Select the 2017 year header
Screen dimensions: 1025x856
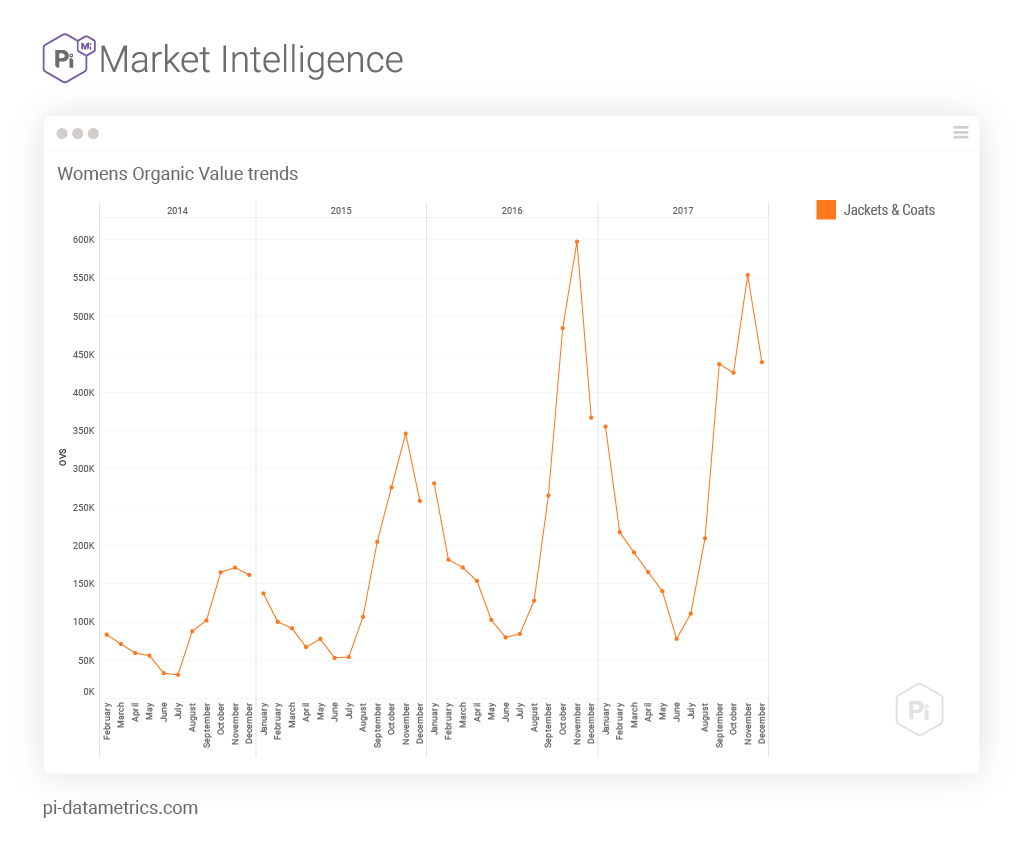pos(683,211)
